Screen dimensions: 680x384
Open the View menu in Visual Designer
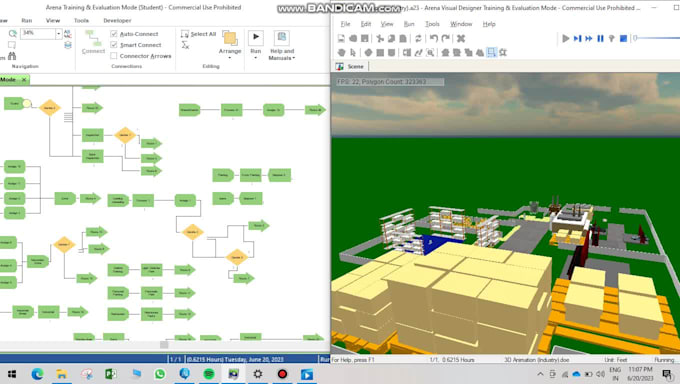pyautogui.click(x=387, y=24)
